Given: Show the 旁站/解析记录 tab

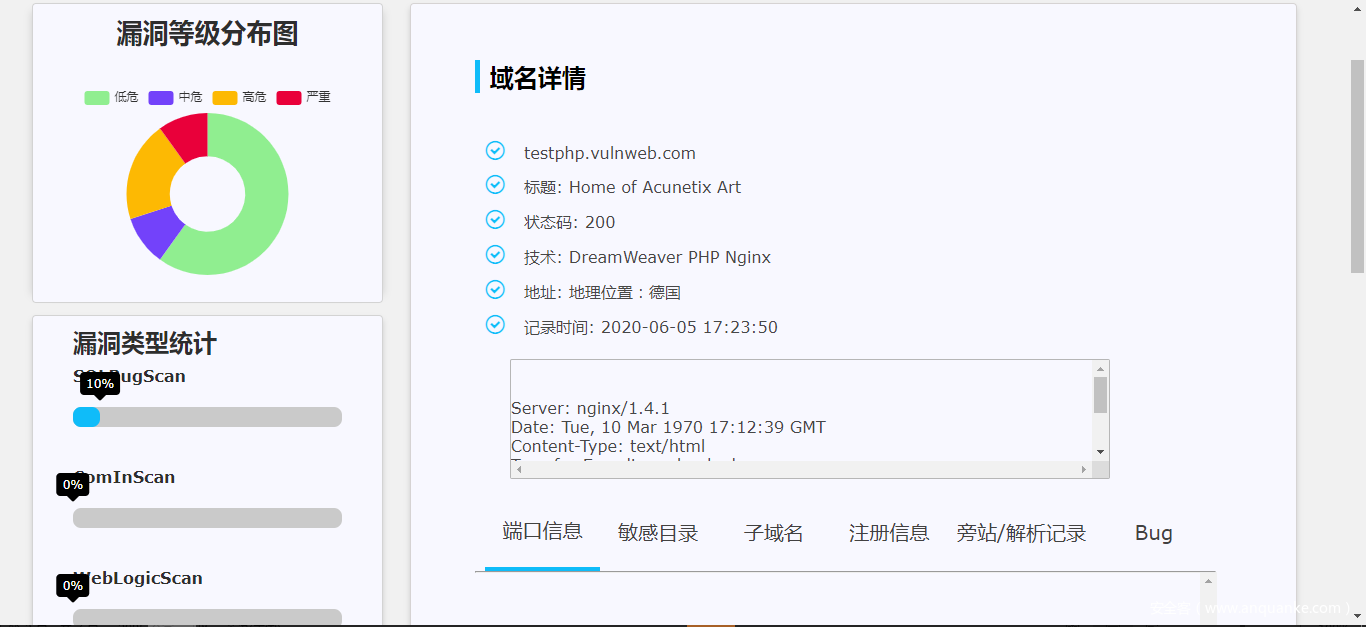Looking at the screenshot, I should click(1020, 534).
